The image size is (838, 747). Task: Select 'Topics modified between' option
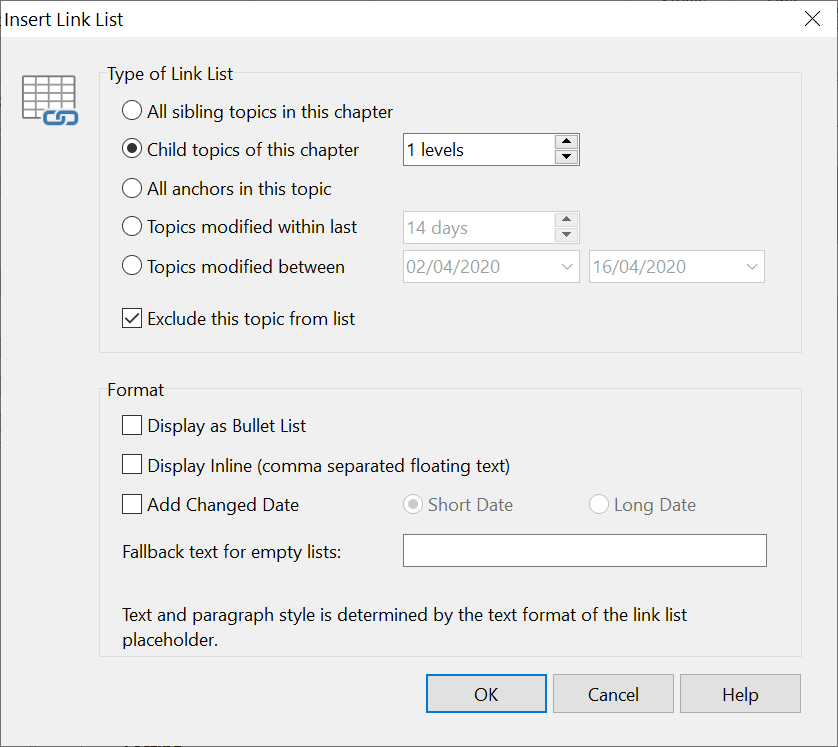click(131, 266)
